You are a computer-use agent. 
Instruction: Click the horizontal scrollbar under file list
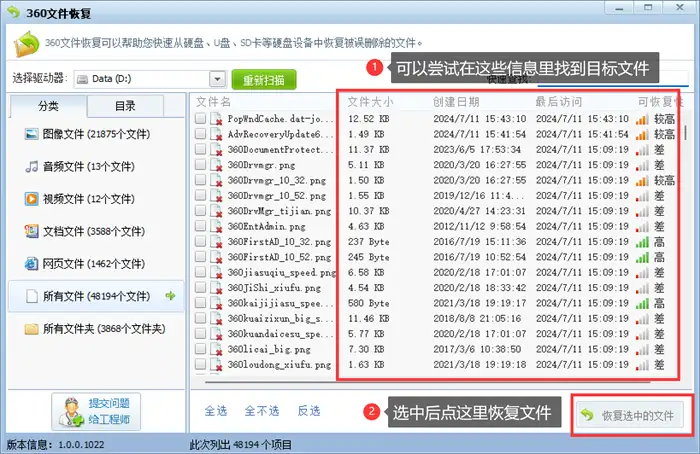[428, 383]
